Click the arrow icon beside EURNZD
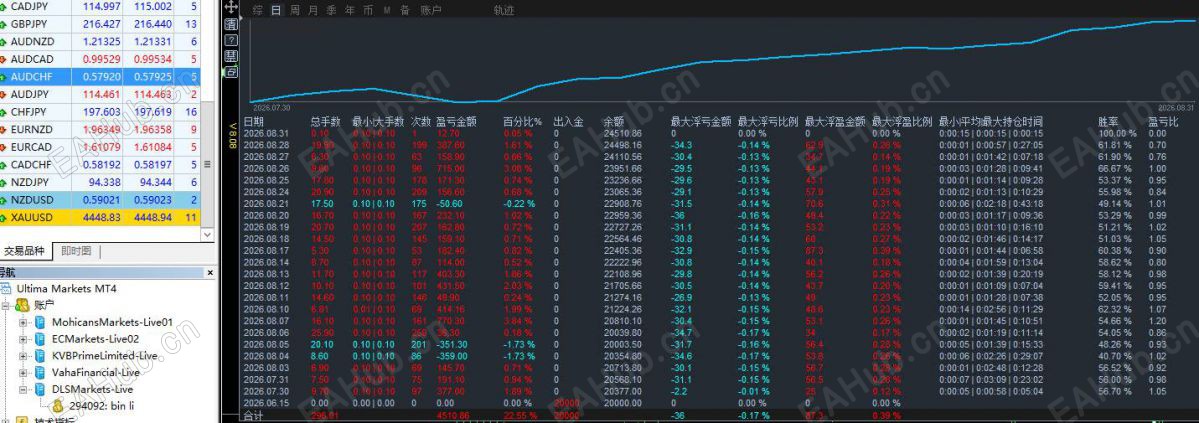Screen dimensions: 1199x423 pos(4,130)
